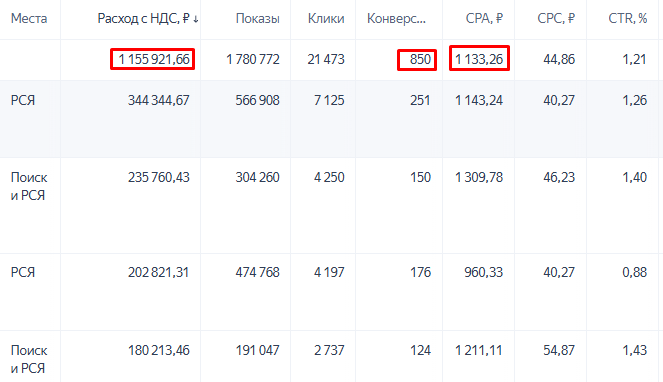Click CTR value 1,43 in last row
Screen dimensions: 663x382
[x=634, y=350]
